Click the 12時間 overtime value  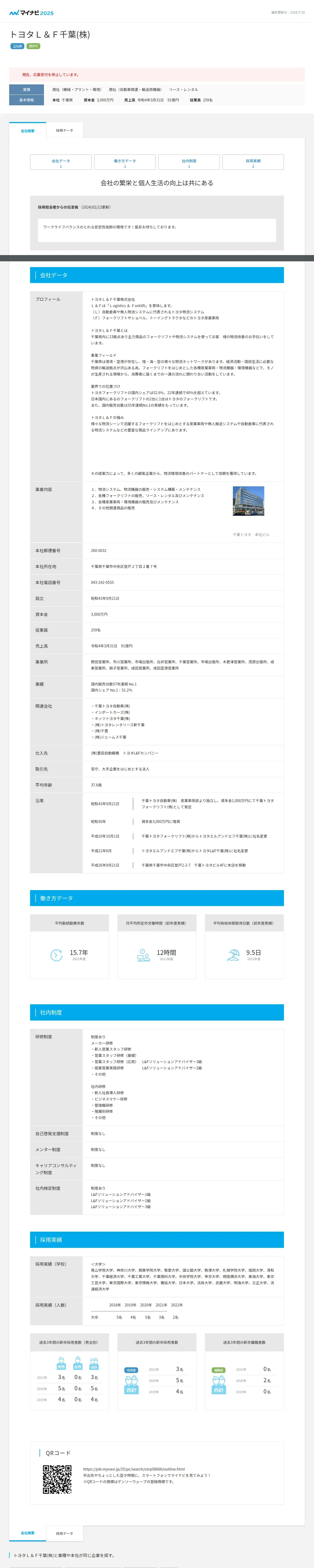(x=166, y=953)
